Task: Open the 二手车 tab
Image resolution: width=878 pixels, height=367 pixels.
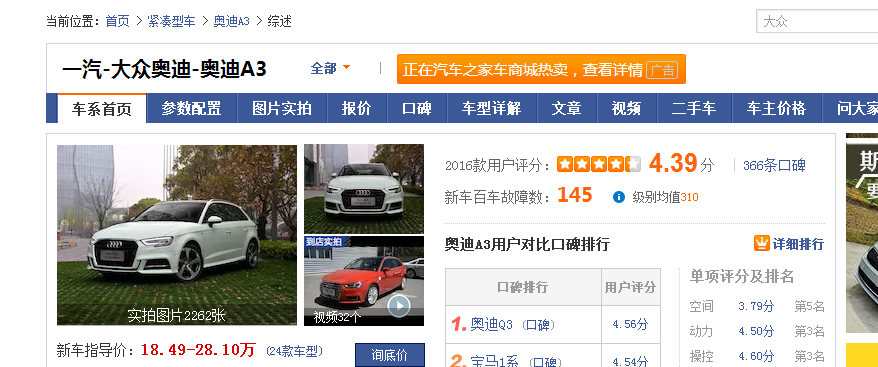Action: pos(694,109)
